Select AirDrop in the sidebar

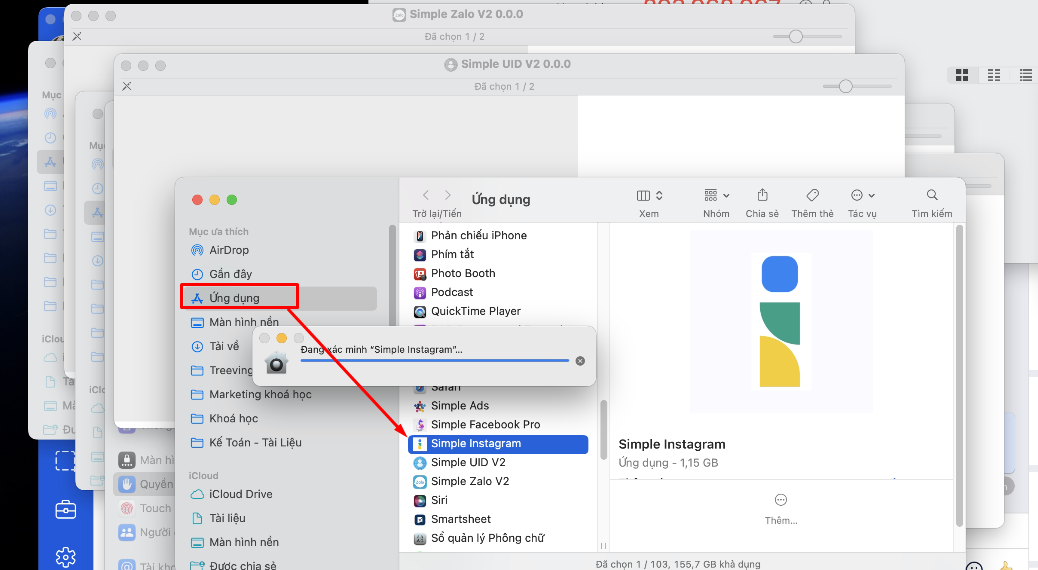pyautogui.click(x=229, y=250)
